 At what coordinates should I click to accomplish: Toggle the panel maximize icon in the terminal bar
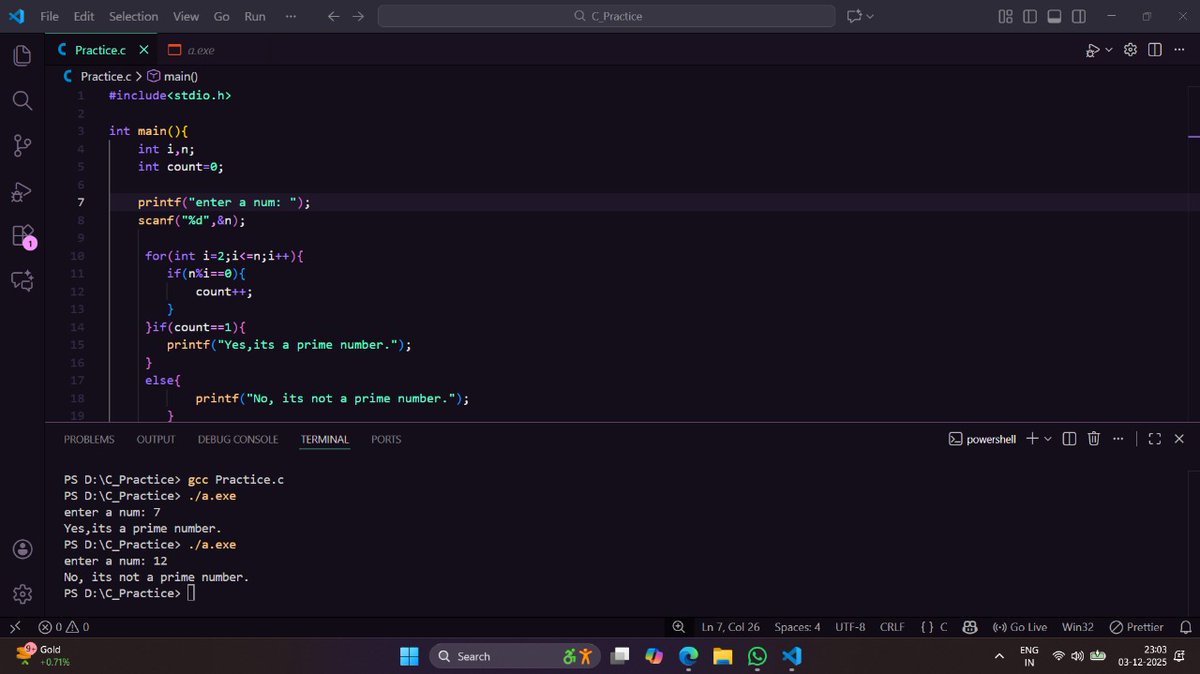pyautogui.click(x=1155, y=438)
